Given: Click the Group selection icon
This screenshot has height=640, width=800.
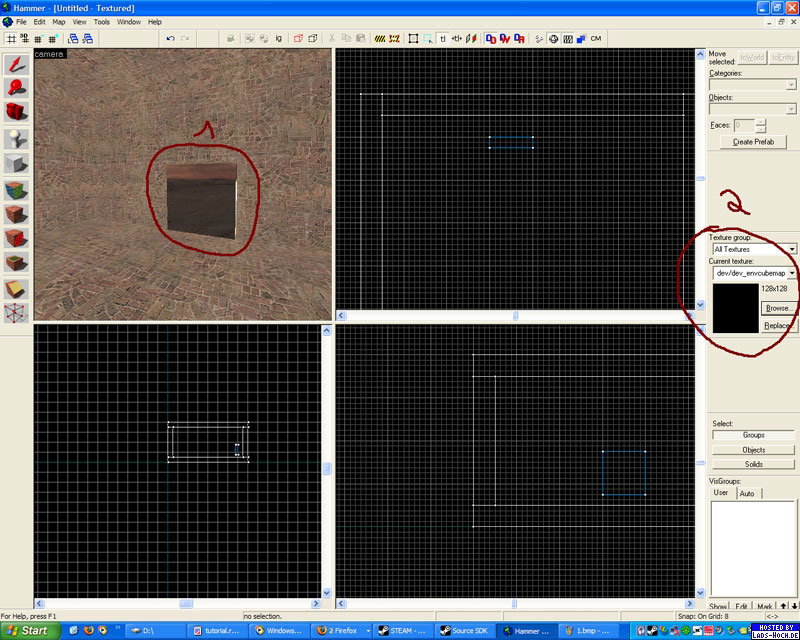Looking at the screenshot, I should pyautogui.click(x=249, y=38).
